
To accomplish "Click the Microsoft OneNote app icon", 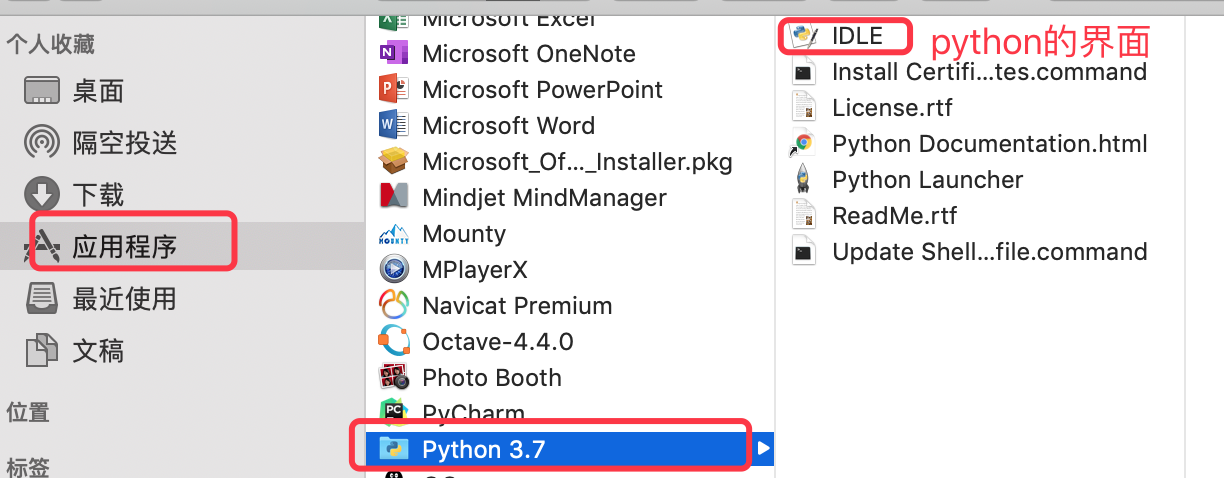I will pos(395,54).
